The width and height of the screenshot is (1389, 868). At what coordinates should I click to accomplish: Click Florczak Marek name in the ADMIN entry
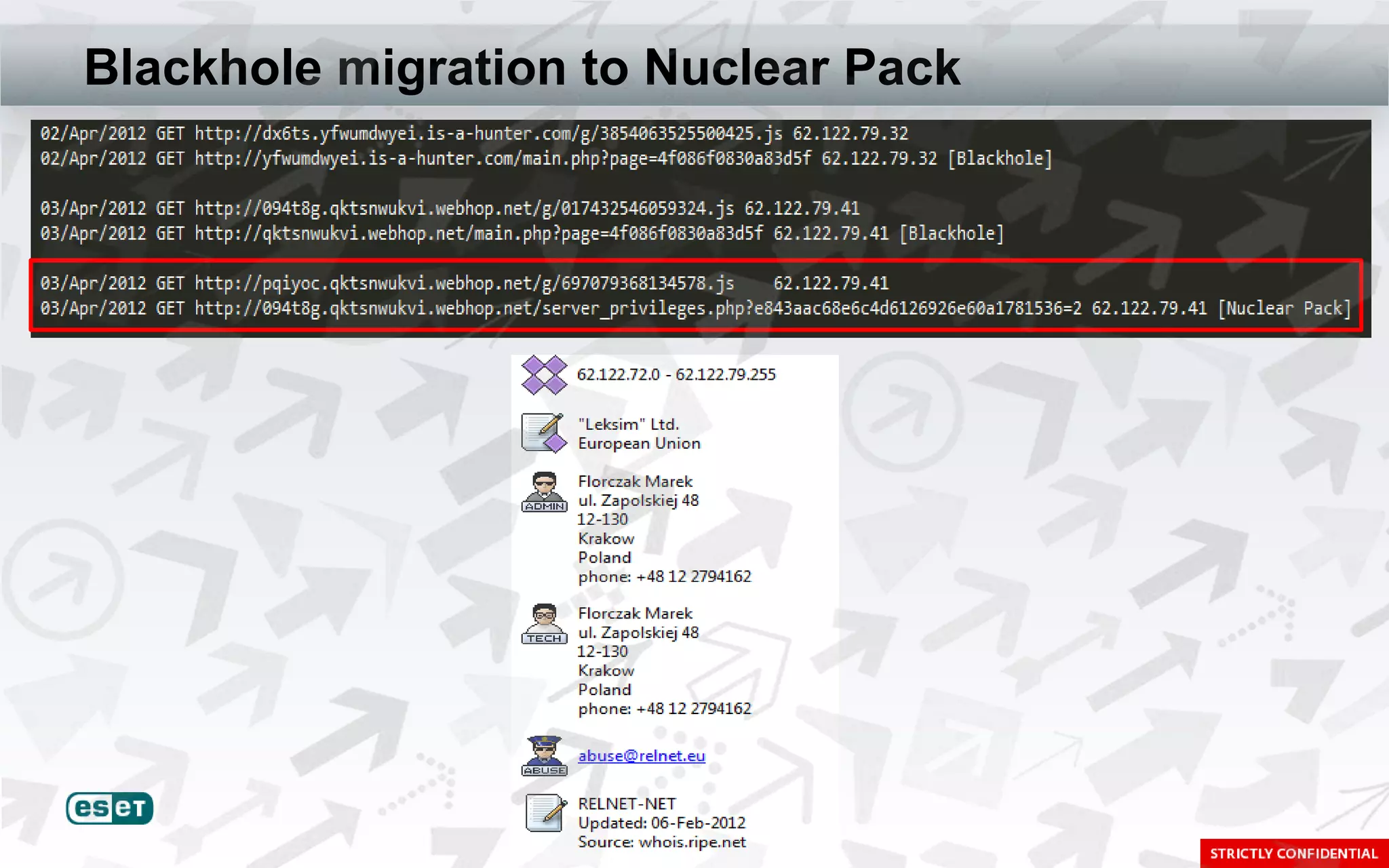(x=635, y=481)
